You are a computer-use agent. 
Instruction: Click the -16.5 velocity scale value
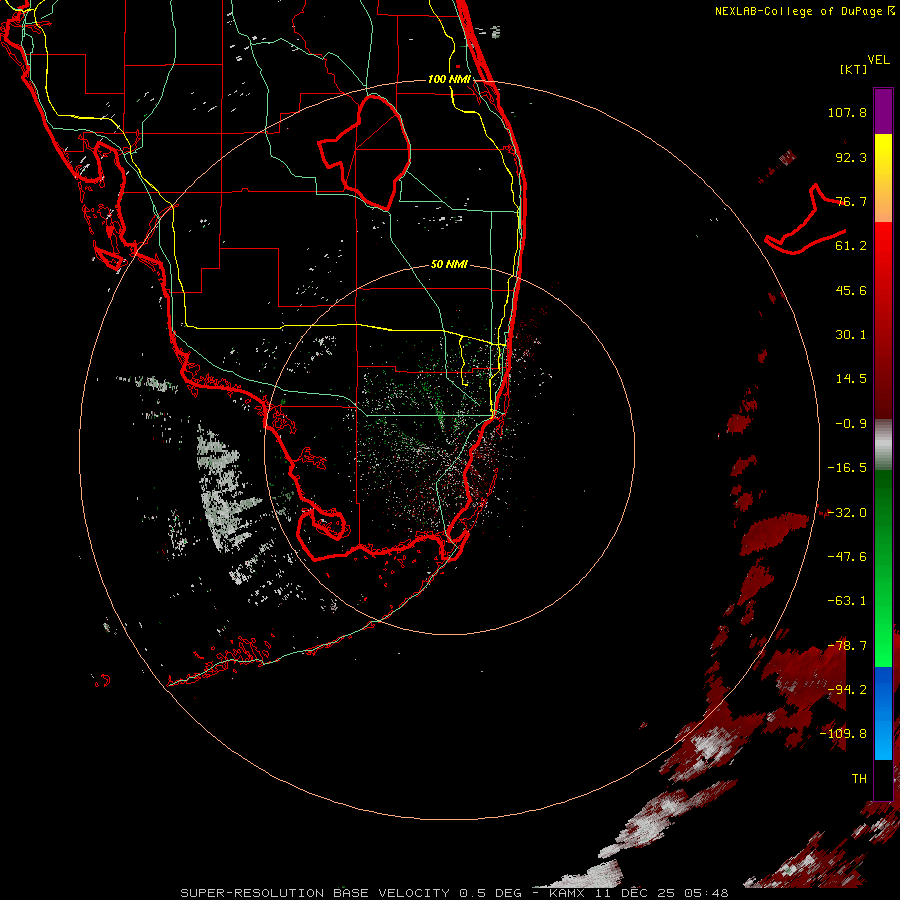(847, 468)
